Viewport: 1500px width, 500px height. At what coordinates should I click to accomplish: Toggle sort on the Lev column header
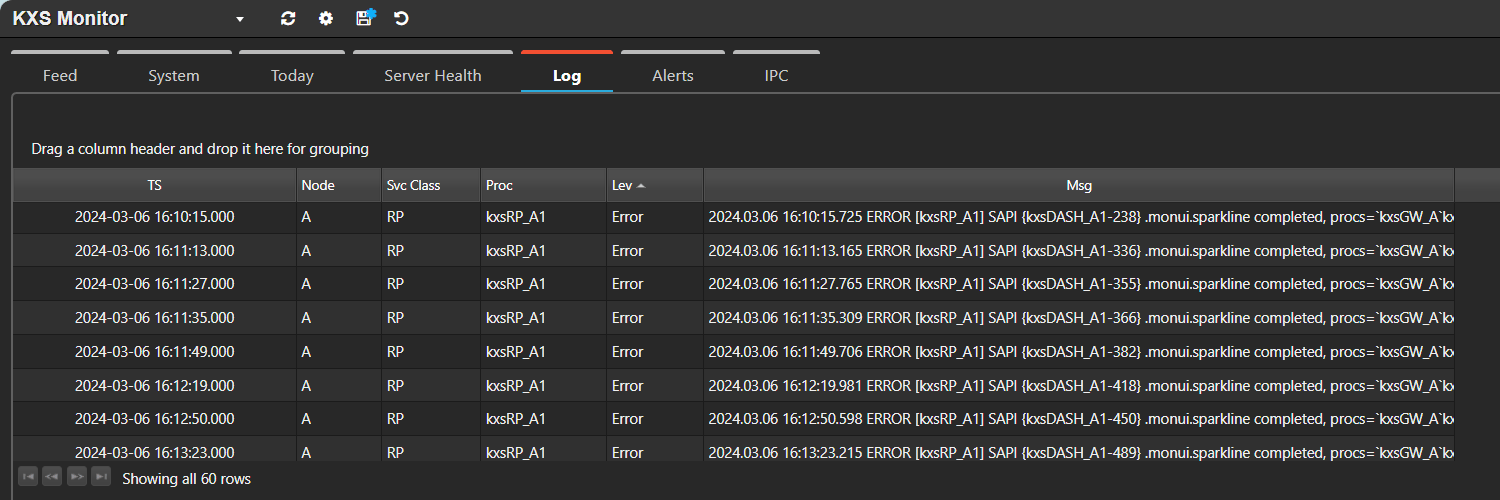(x=655, y=185)
